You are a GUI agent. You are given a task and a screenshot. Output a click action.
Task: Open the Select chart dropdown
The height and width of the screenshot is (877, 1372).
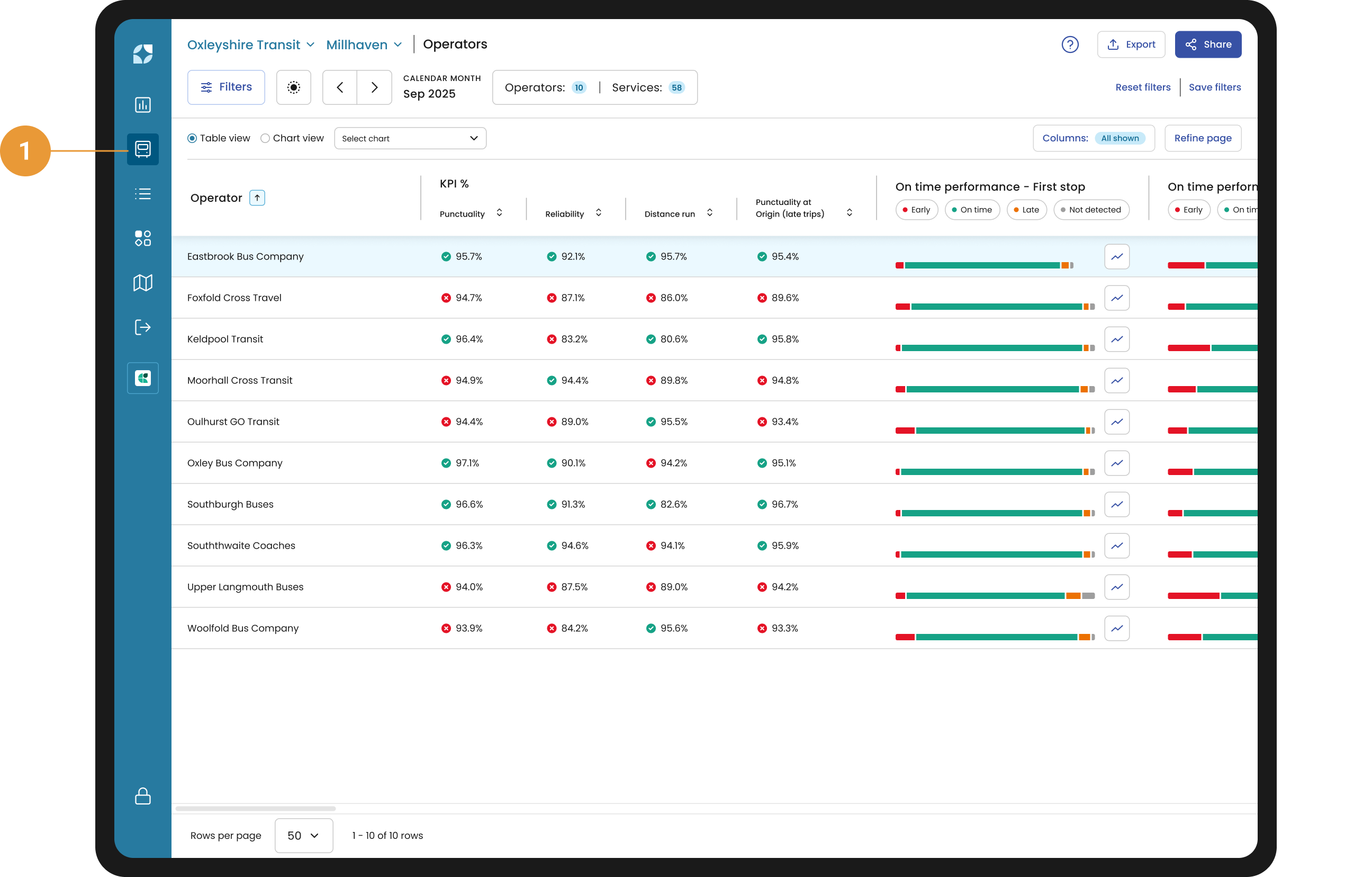pos(410,139)
